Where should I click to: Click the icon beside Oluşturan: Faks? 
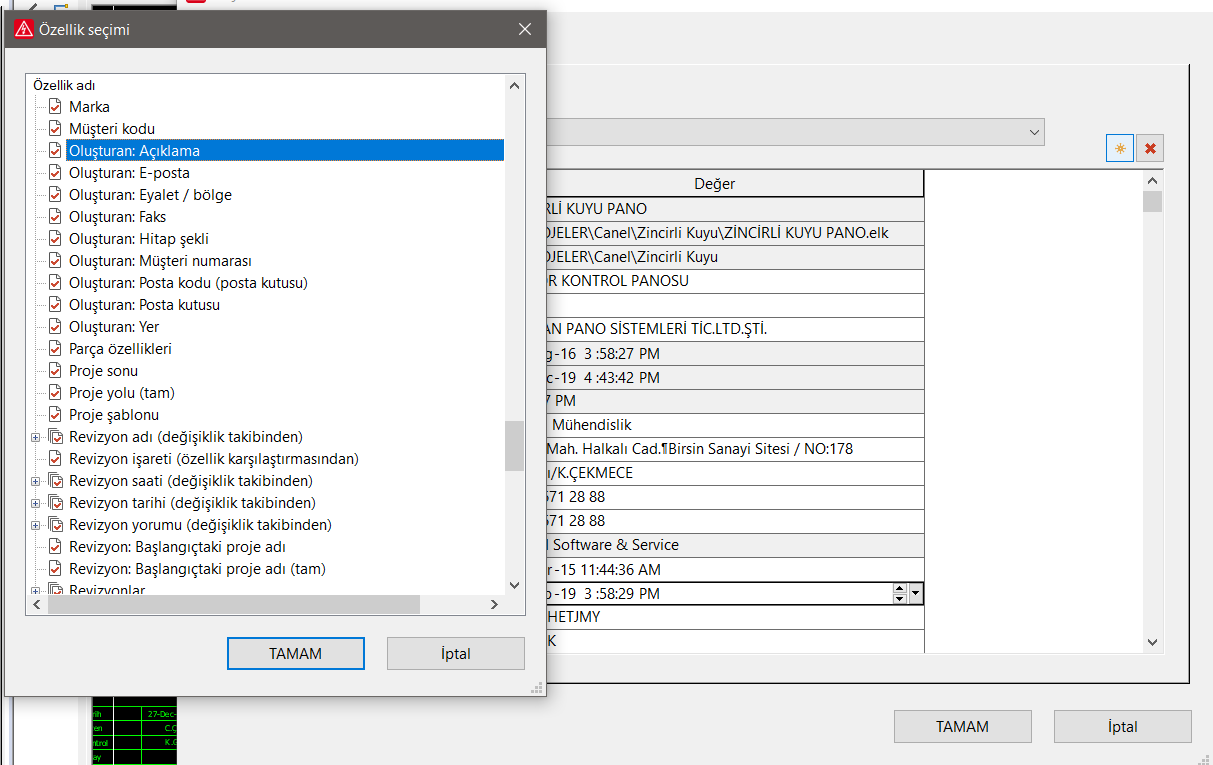tap(55, 216)
